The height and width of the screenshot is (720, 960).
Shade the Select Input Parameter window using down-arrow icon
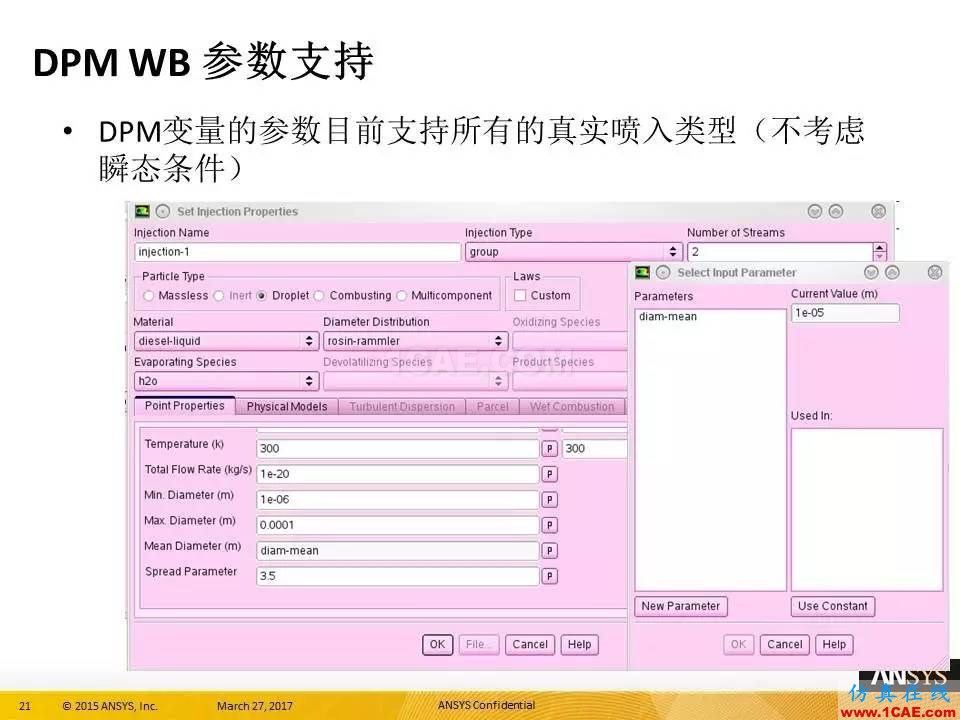click(871, 272)
